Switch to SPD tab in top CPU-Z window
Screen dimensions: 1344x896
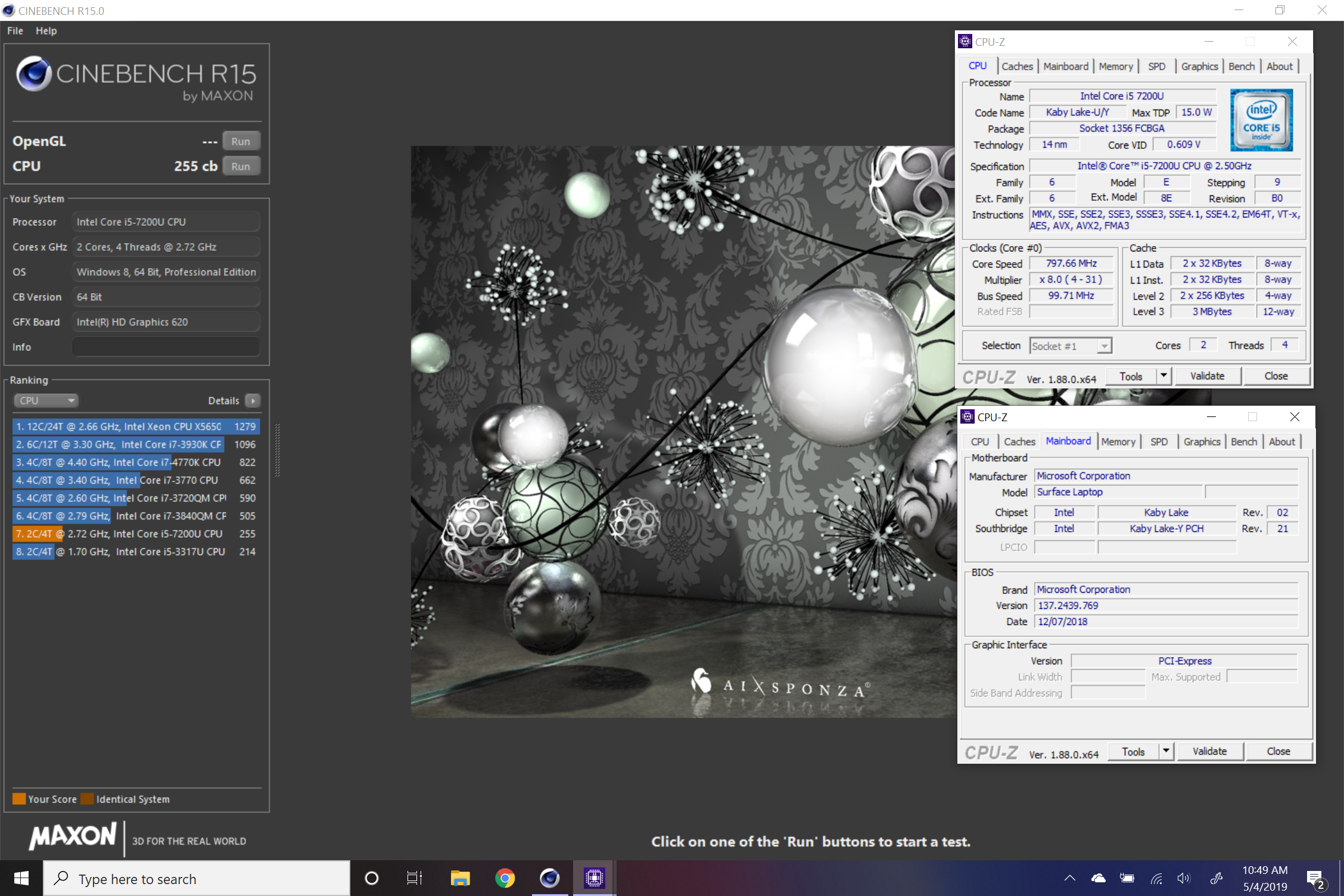click(1156, 66)
